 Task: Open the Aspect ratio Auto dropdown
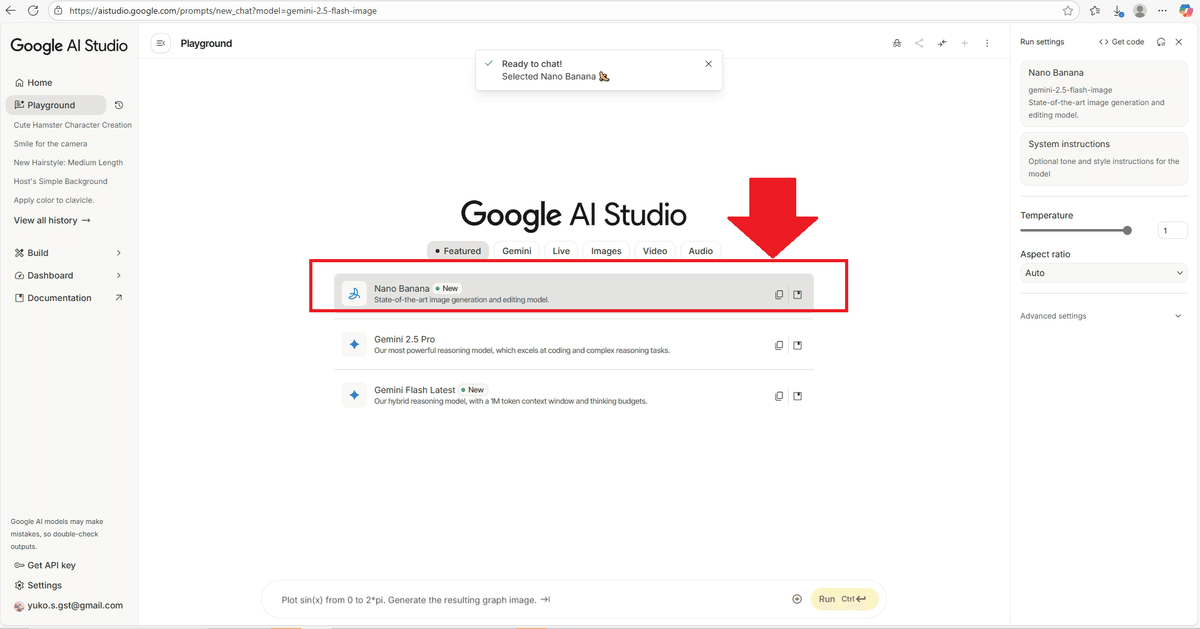coord(1104,273)
